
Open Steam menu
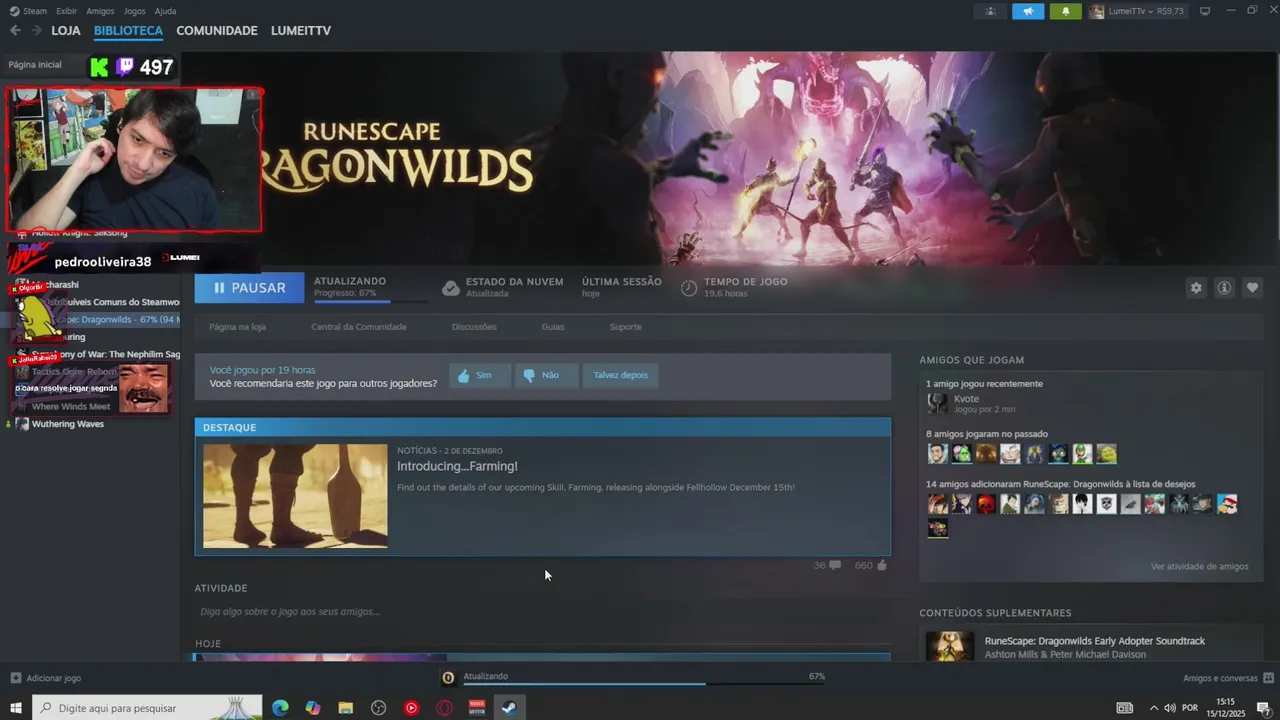[29, 11]
